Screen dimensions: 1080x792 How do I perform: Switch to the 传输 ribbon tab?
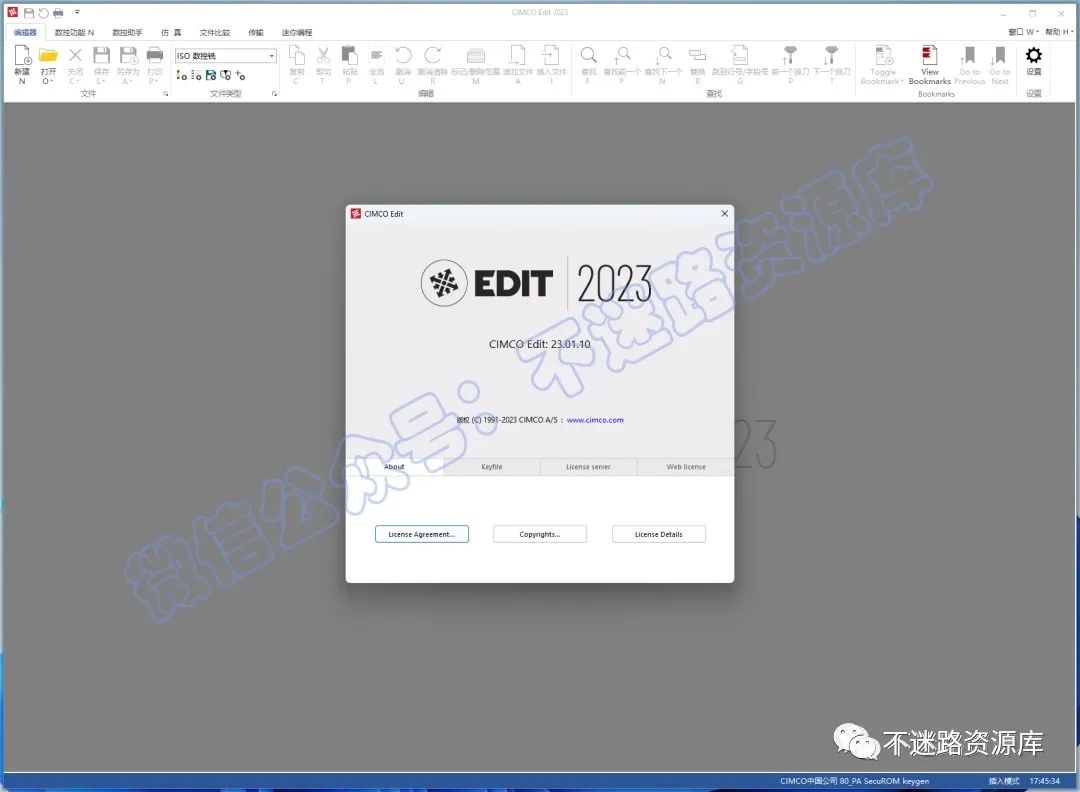[x=256, y=32]
